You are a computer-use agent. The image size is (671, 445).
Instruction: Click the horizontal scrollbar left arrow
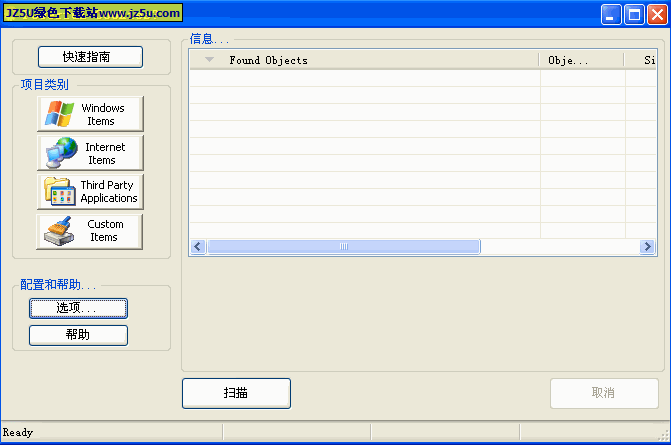click(x=198, y=246)
